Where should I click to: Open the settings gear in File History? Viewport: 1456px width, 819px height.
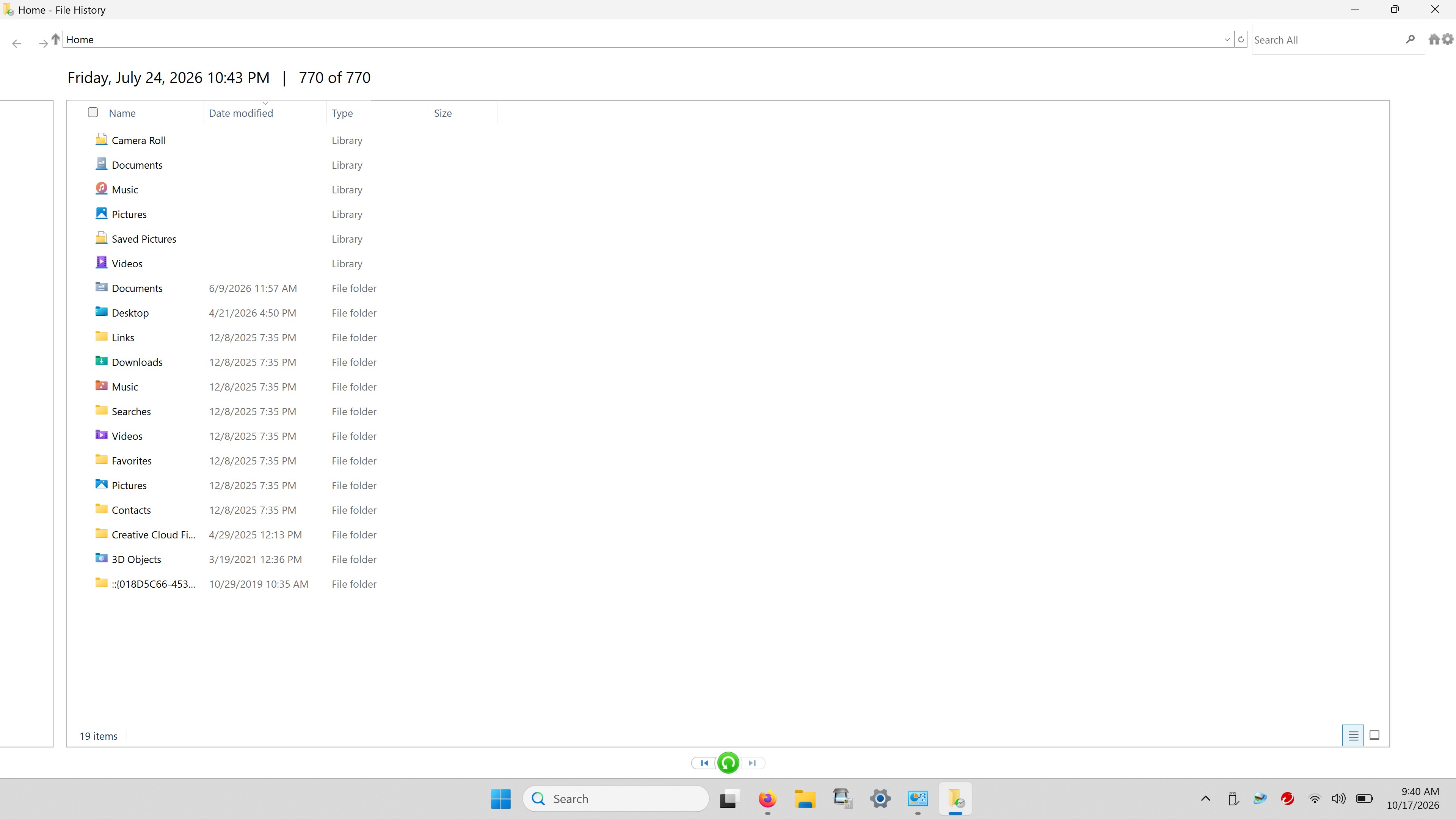coord(1448,39)
